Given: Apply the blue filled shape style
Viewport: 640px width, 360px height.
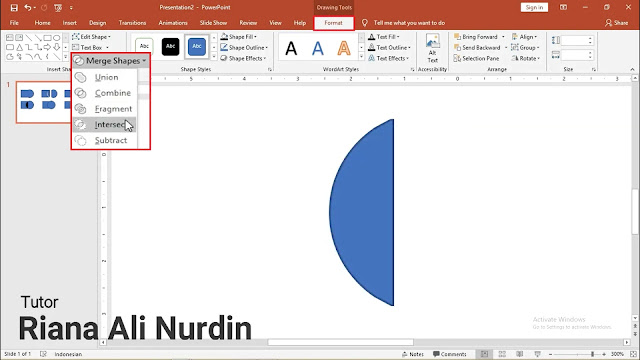Looking at the screenshot, I should [x=197, y=46].
